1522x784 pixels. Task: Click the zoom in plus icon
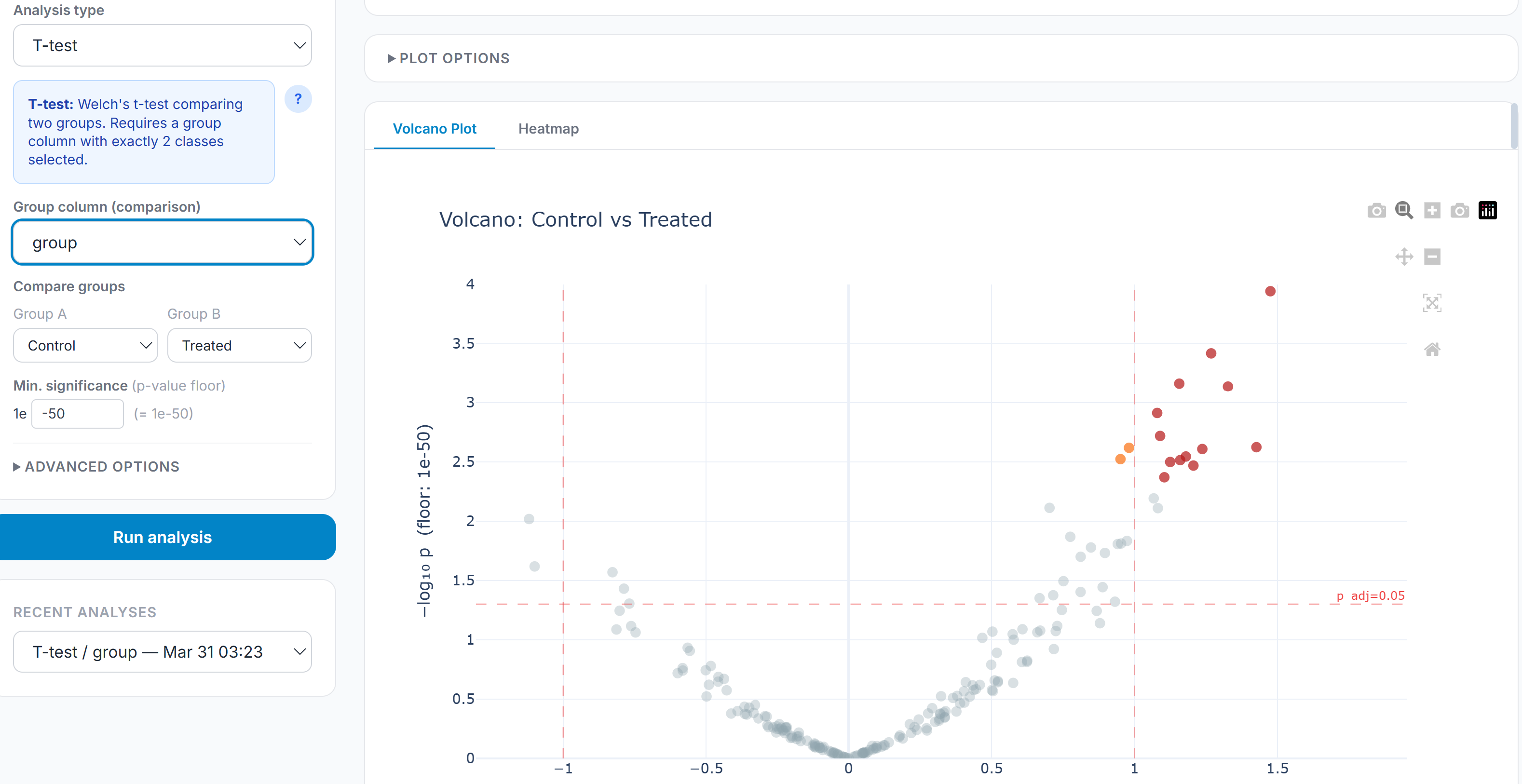[1432, 210]
